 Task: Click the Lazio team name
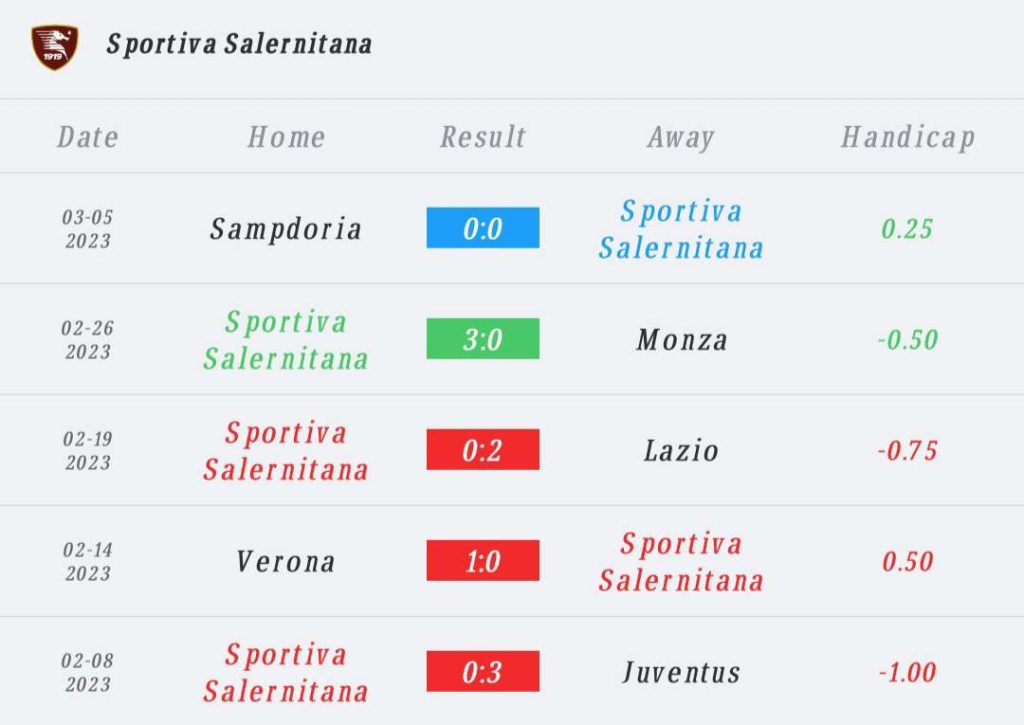pos(681,451)
